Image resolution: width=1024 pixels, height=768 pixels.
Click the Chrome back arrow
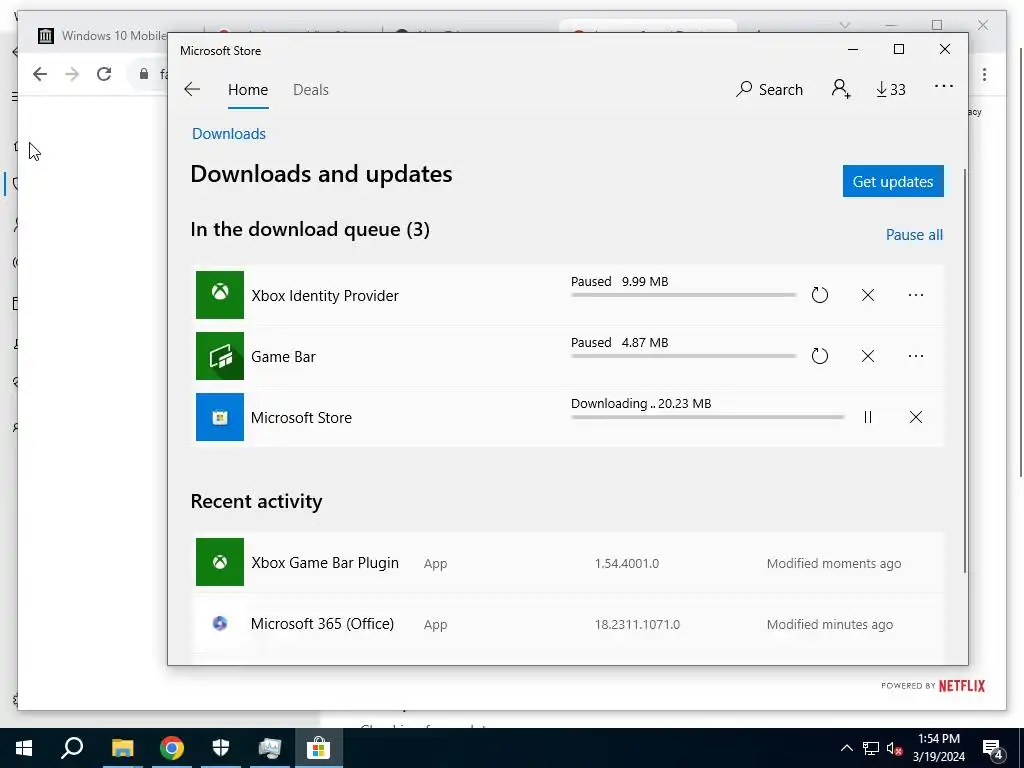(x=40, y=74)
